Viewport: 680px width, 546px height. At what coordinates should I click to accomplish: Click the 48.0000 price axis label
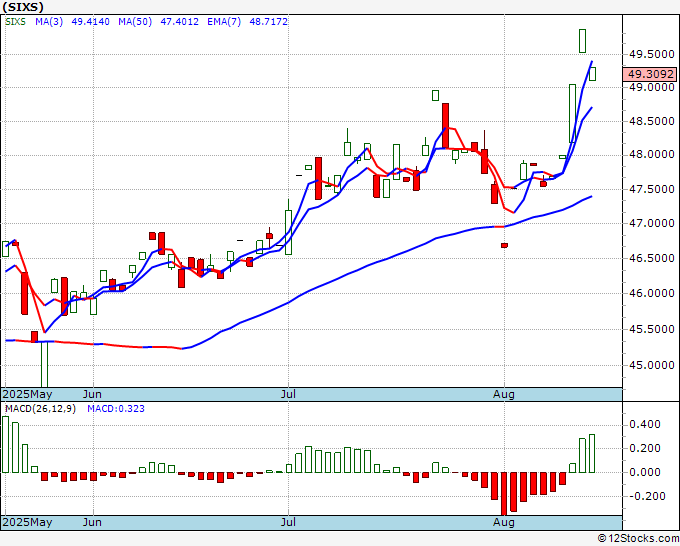point(652,155)
